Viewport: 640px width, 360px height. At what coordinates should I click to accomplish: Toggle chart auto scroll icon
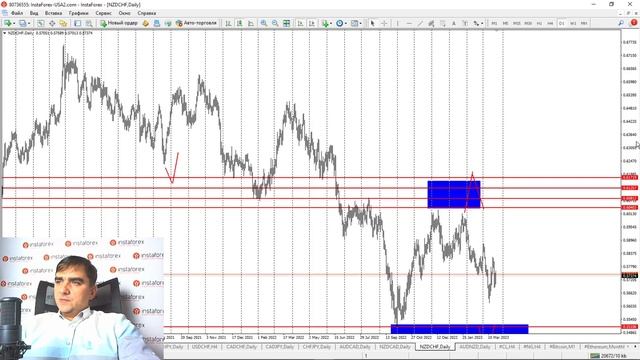[x=300, y=23]
